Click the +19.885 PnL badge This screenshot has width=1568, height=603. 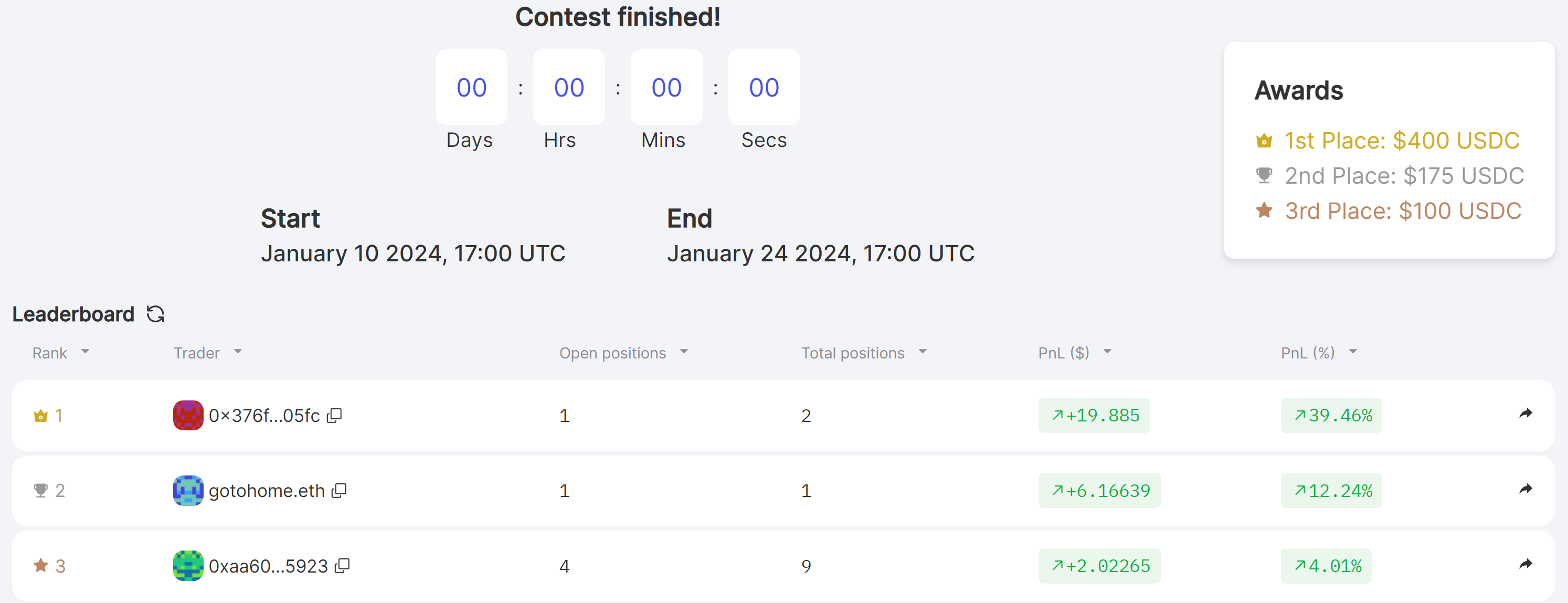[1094, 416]
